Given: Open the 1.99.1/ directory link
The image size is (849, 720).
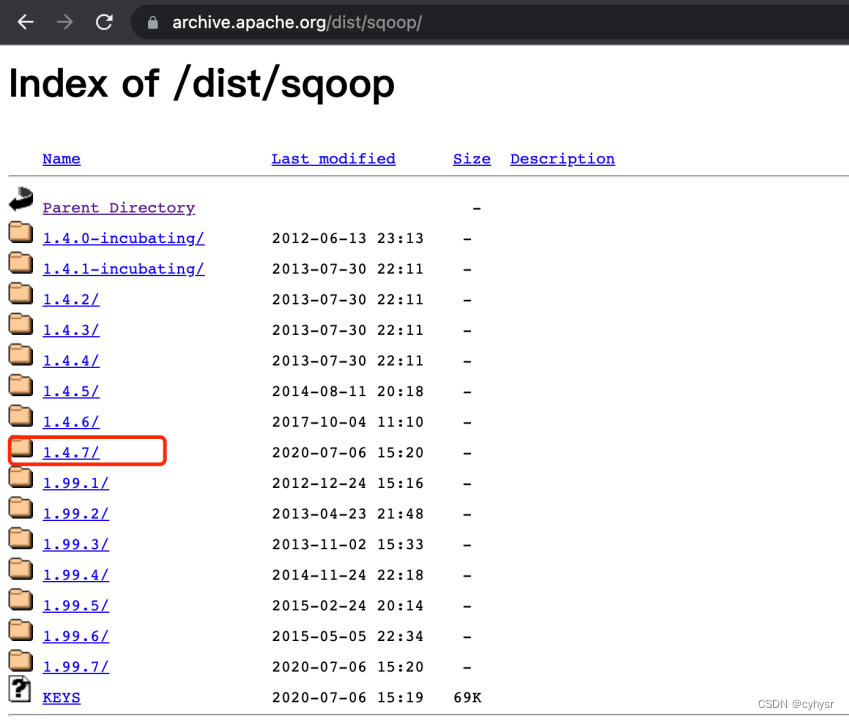Looking at the screenshot, I should click(76, 483).
